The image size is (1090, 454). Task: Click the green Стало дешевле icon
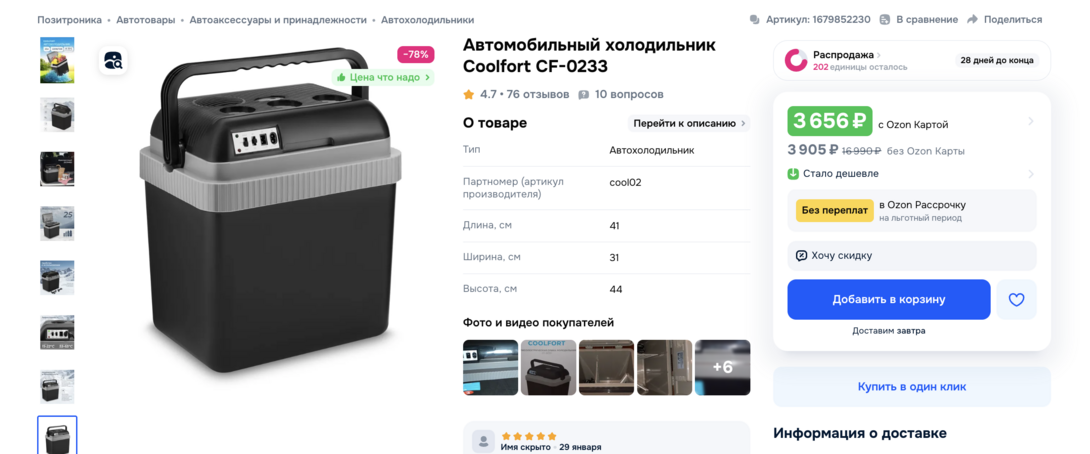pos(793,174)
